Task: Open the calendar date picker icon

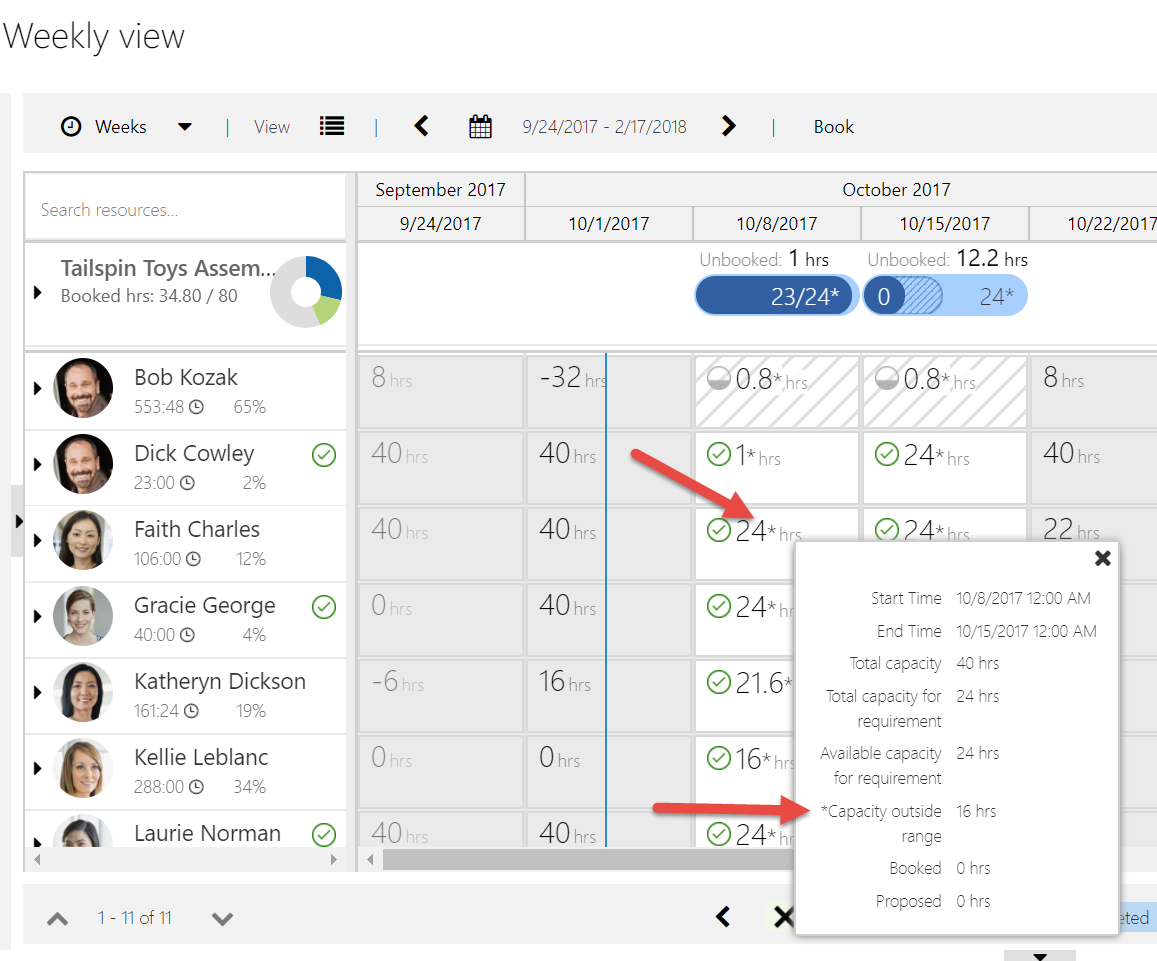Action: point(481,127)
